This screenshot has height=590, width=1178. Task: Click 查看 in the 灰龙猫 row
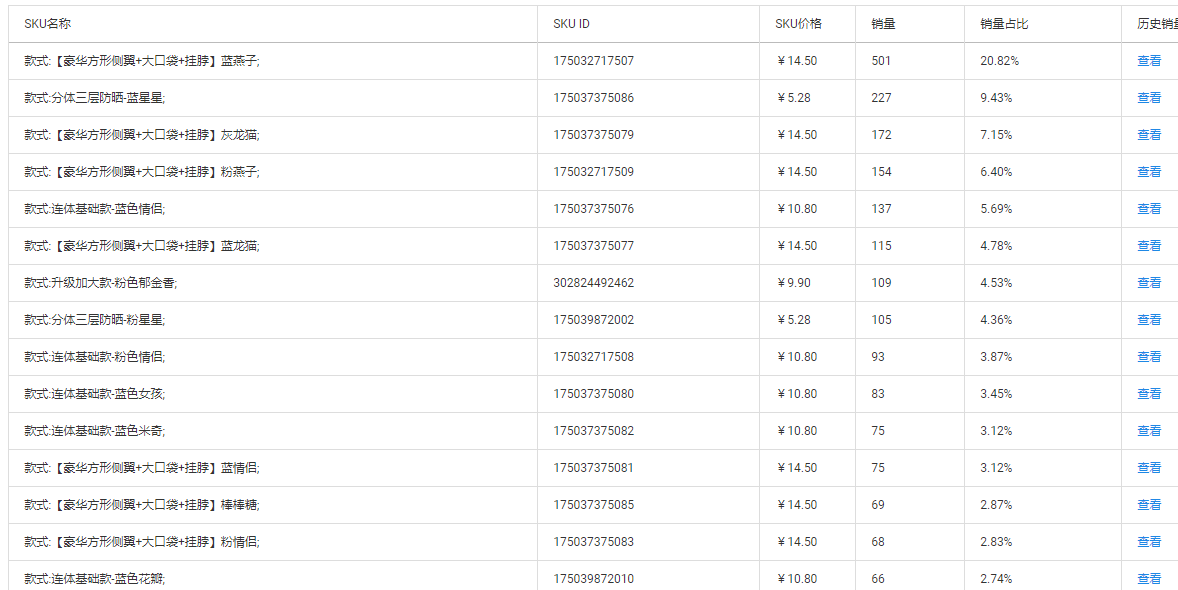coord(1149,135)
